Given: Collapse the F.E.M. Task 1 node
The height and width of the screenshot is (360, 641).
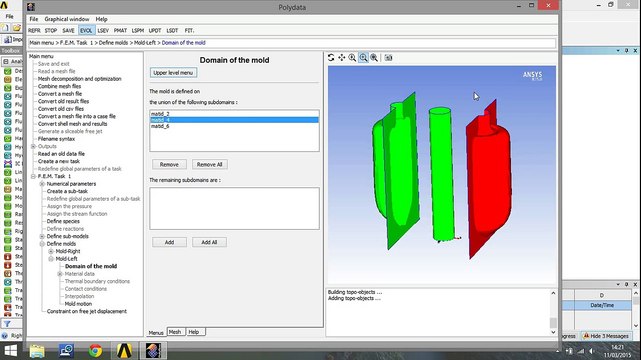Looking at the screenshot, I should (34, 176).
